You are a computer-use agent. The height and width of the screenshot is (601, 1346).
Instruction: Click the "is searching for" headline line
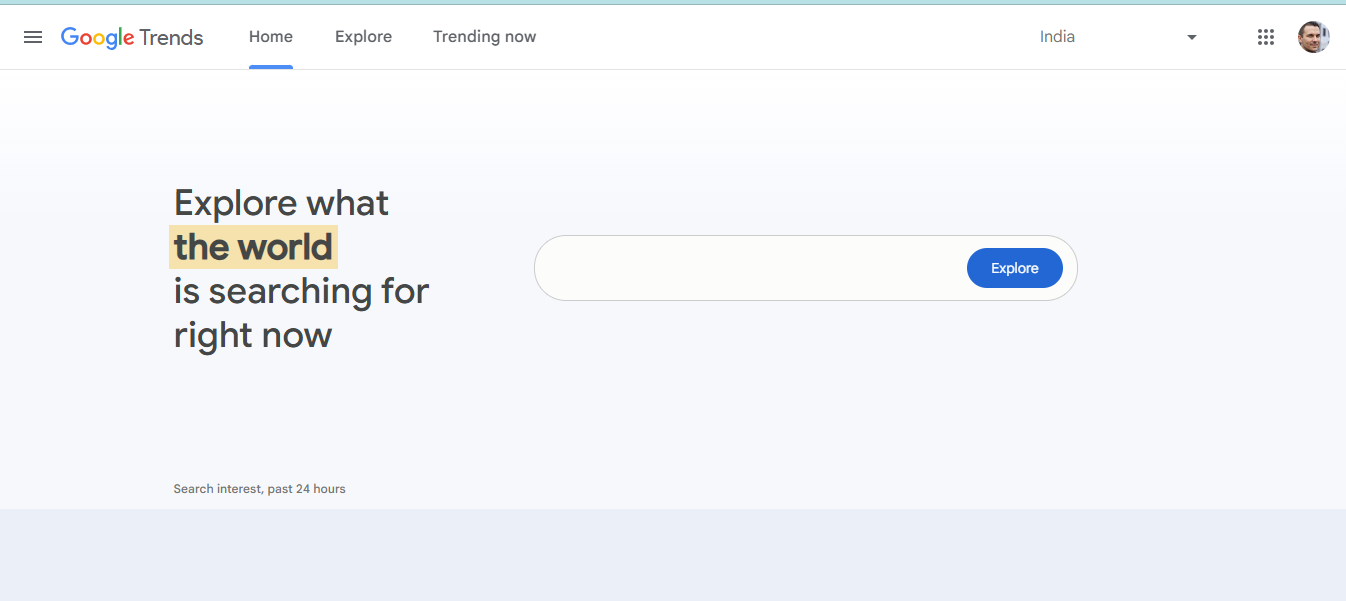click(x=301, y=291)
